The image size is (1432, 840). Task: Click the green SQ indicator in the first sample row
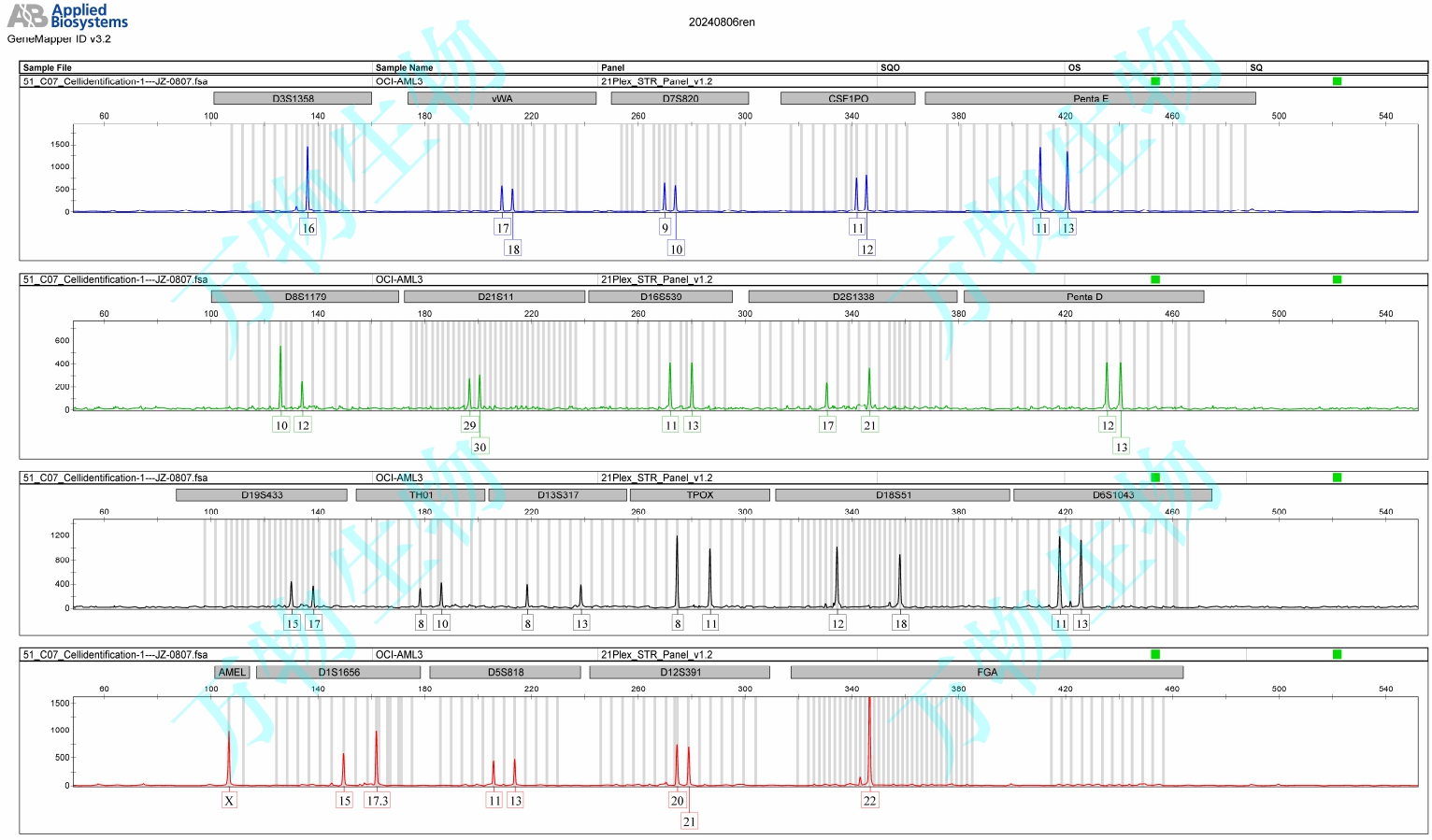(x=1337, y=81)
